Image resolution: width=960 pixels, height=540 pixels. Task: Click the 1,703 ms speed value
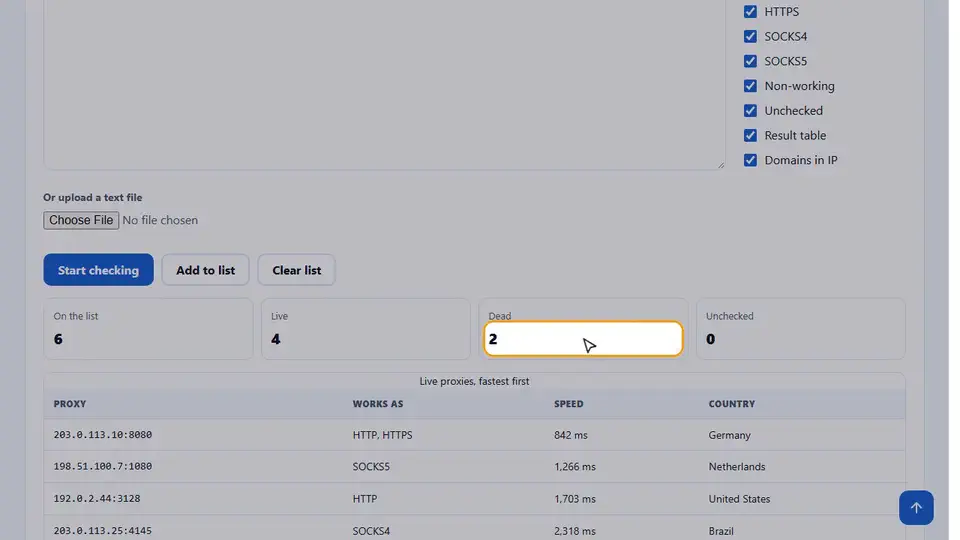tap(575, 499)
